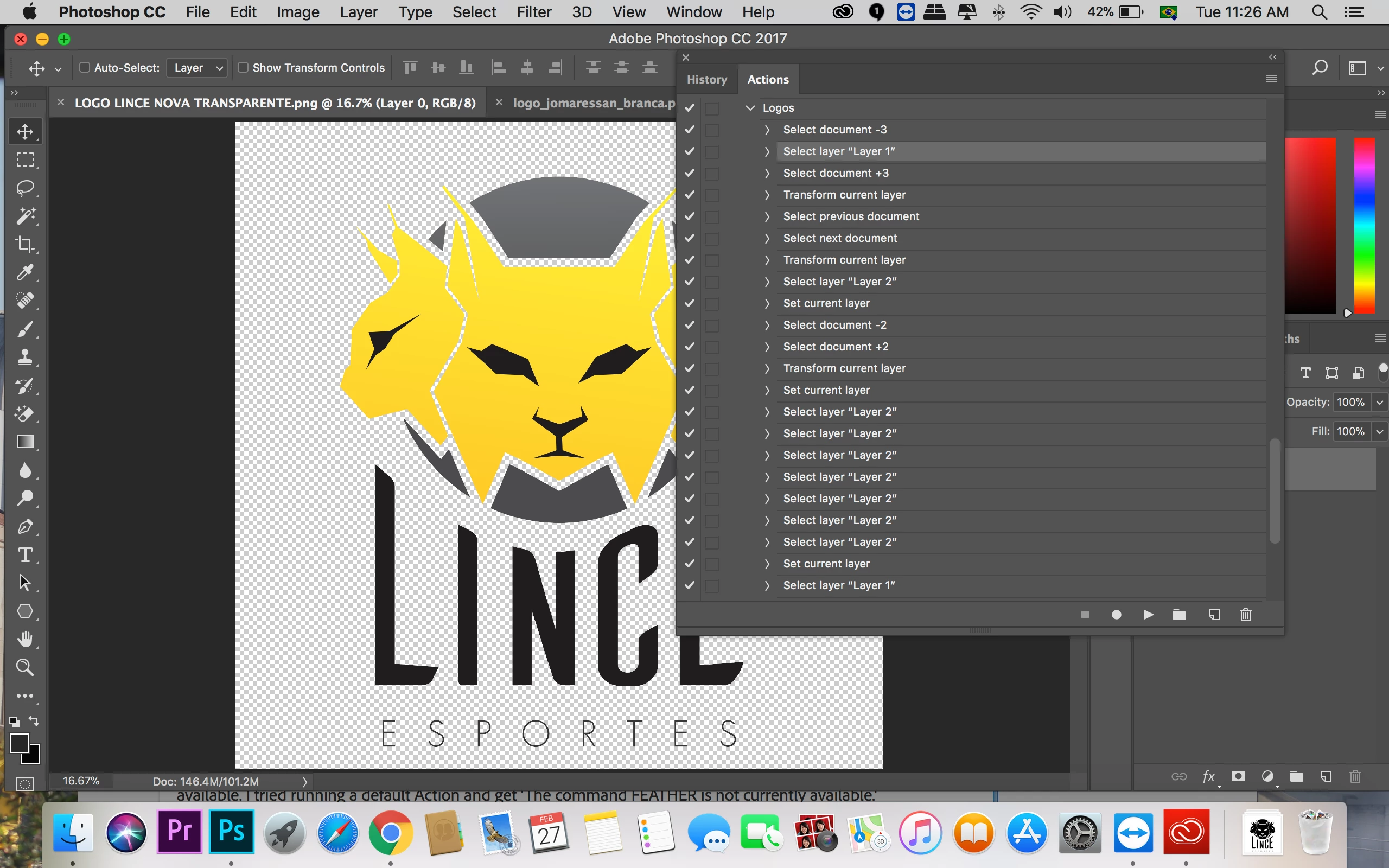Select the Crop tool

(24, 244)
